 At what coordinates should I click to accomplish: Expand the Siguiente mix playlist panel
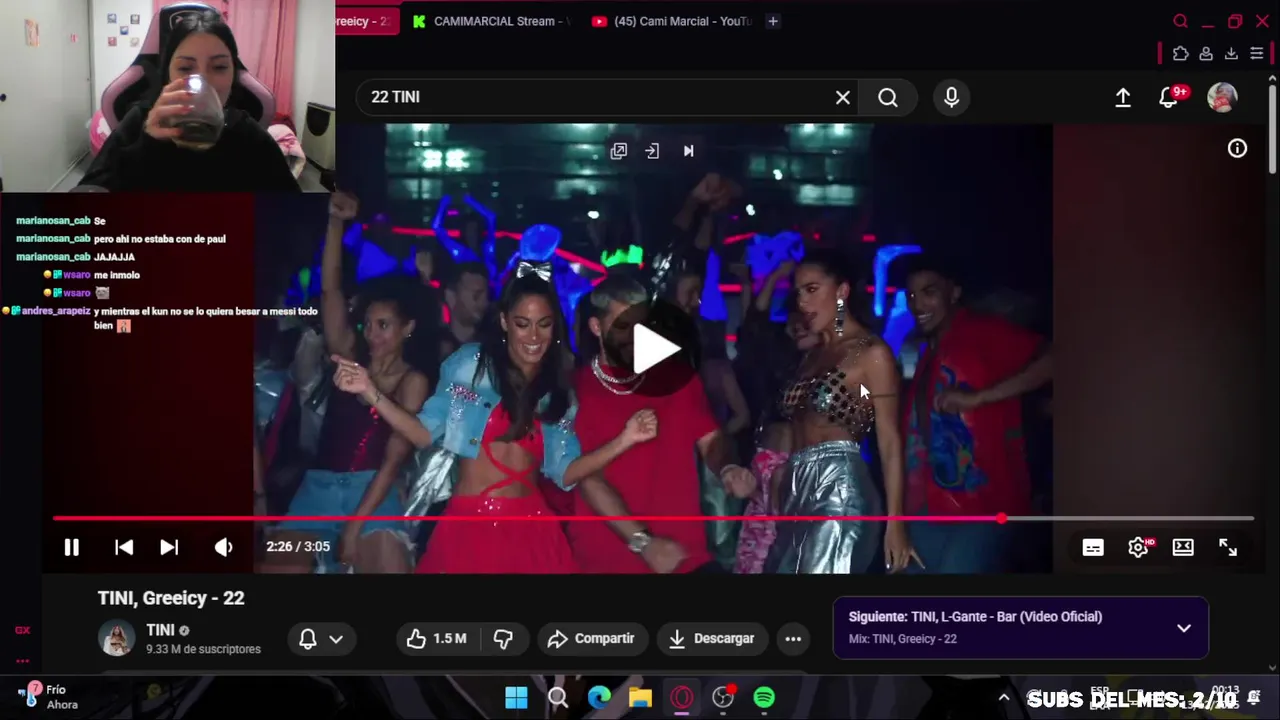(1184, 628)
